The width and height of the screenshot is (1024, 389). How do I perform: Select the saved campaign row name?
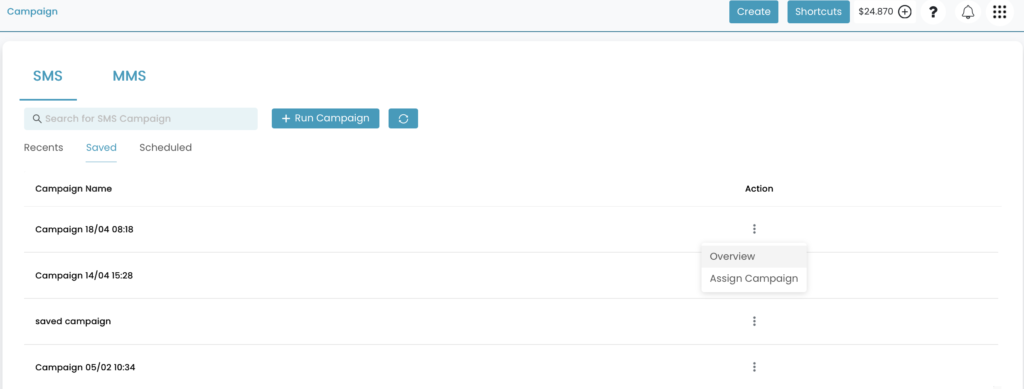click(x=73, y=321)
